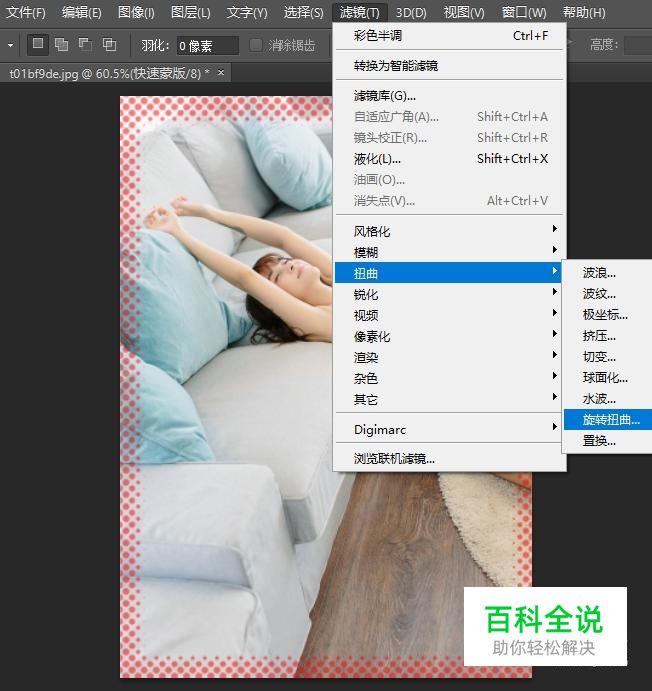This screenshot has width=652, height=691.
Task: Click the 高度 height input field
Action: 638,45
